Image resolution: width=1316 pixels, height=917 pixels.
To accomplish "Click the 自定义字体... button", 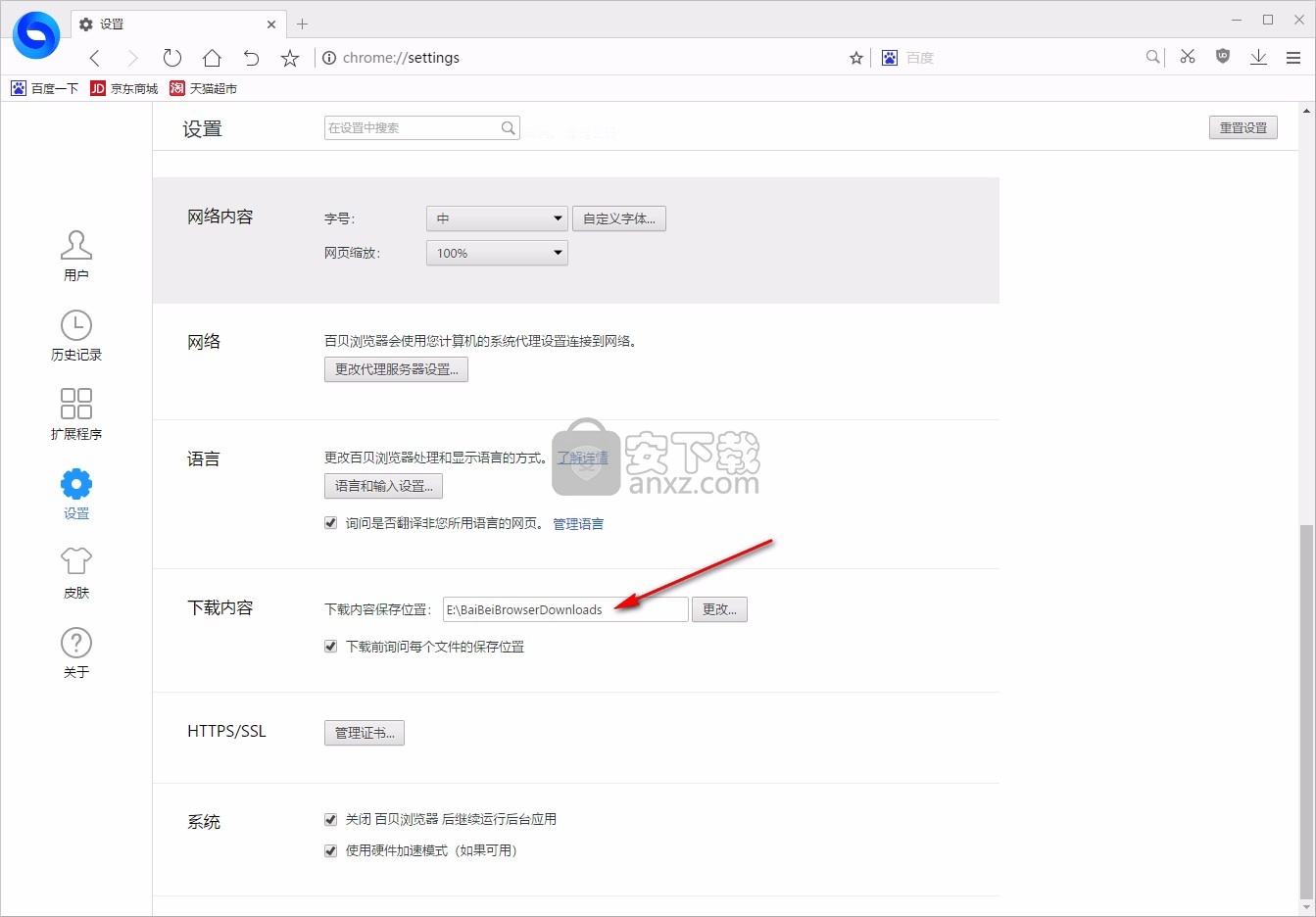I will 619,218.
